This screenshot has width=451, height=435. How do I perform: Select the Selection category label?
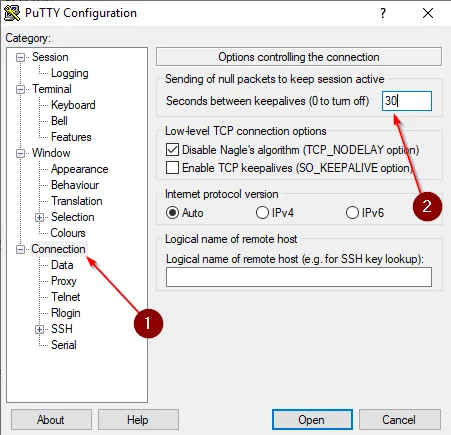(x=73, y=217)
